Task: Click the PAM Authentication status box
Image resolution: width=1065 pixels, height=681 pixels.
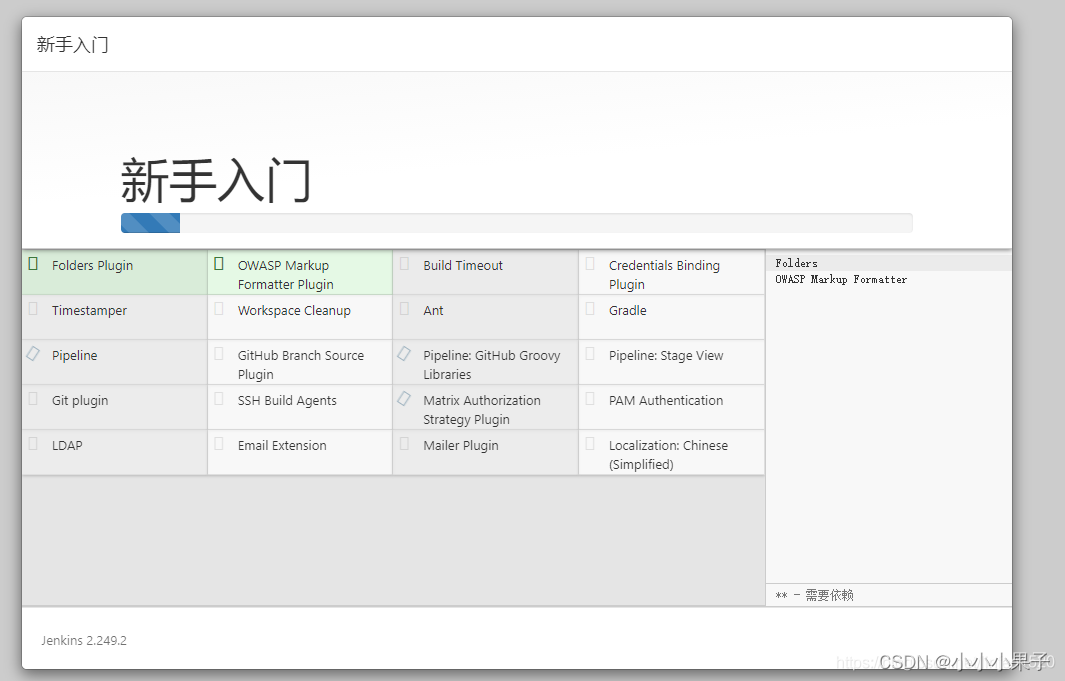Action: pos(590,399)
